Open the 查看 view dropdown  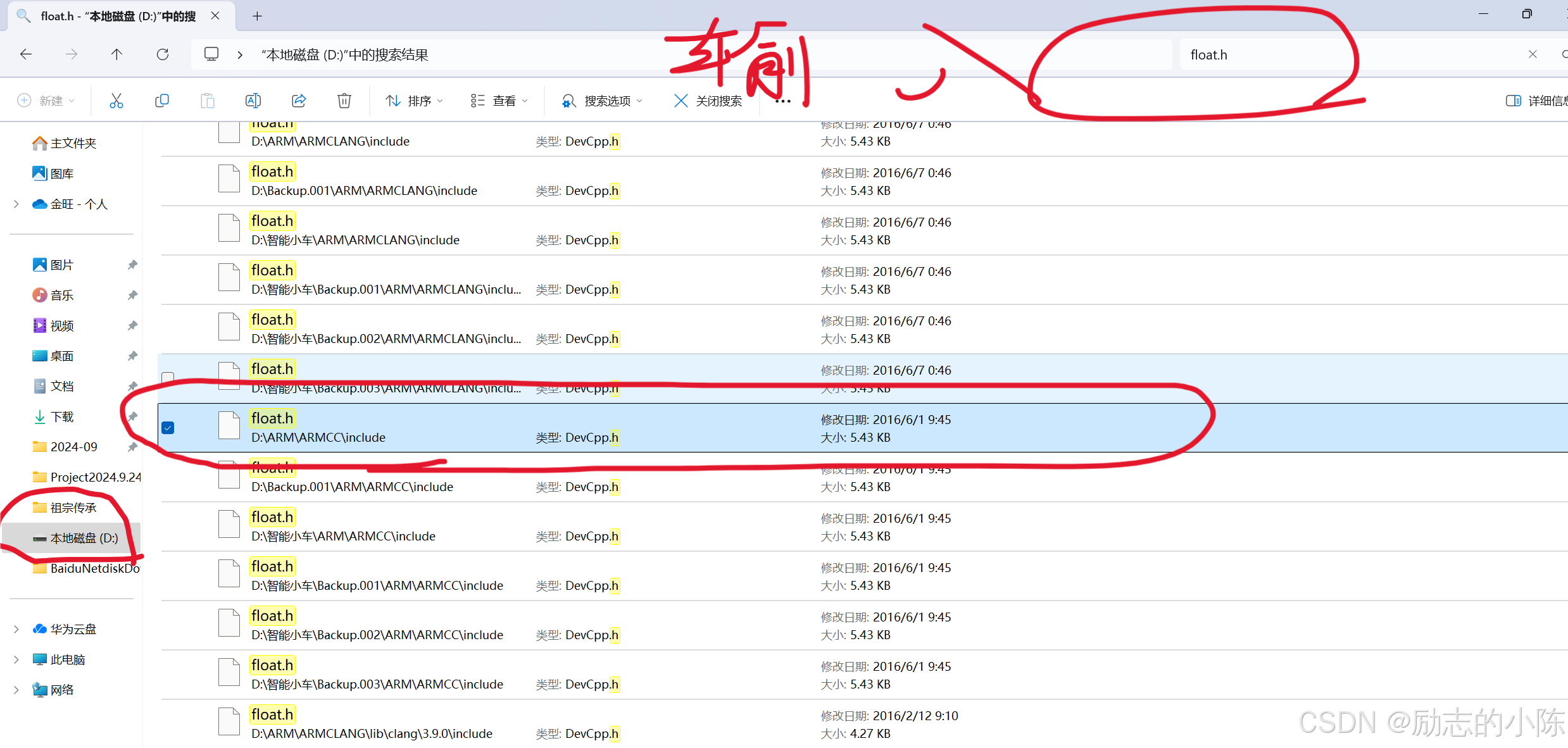coord(499,101)
